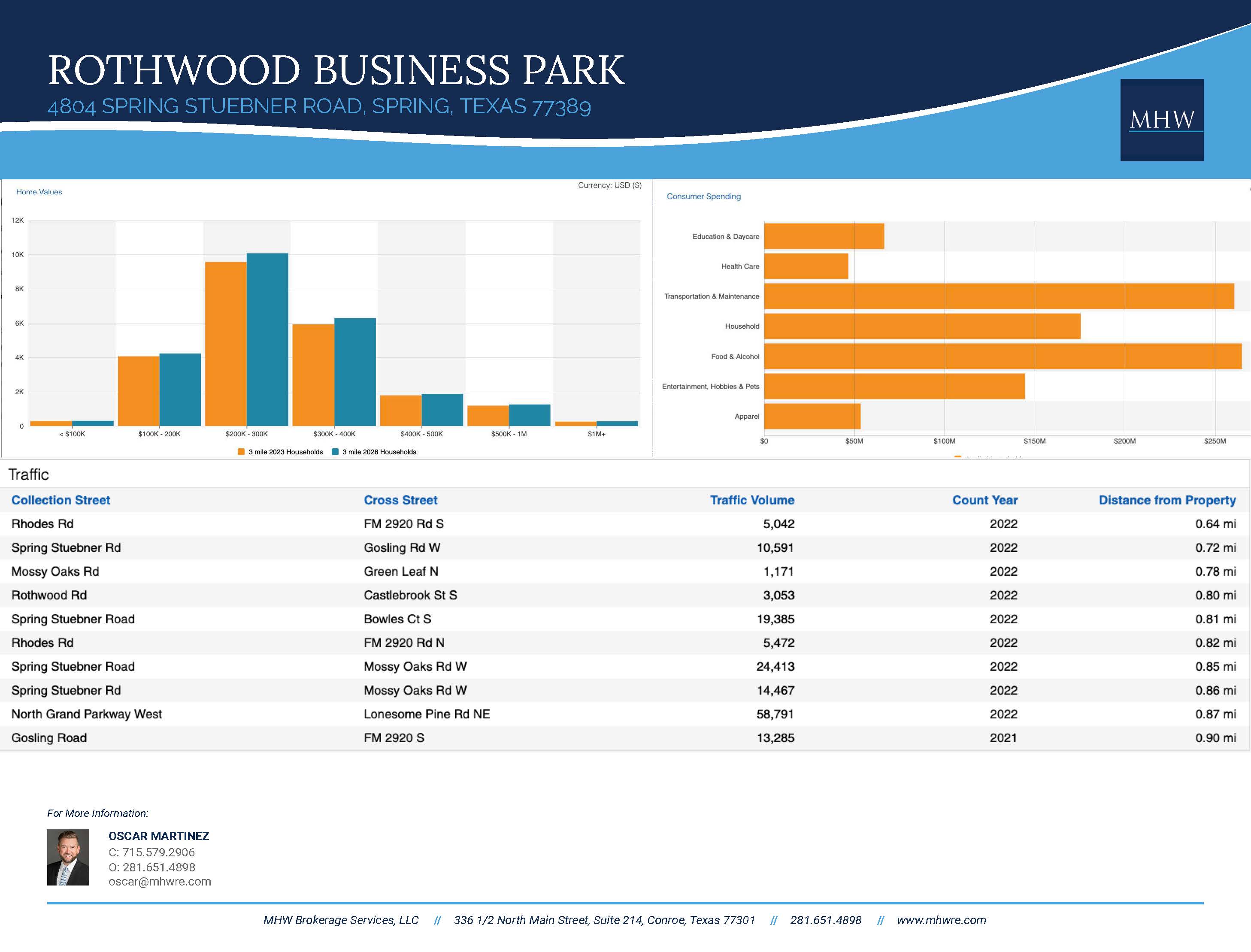Select the Collection Street column header

(61, 500)
